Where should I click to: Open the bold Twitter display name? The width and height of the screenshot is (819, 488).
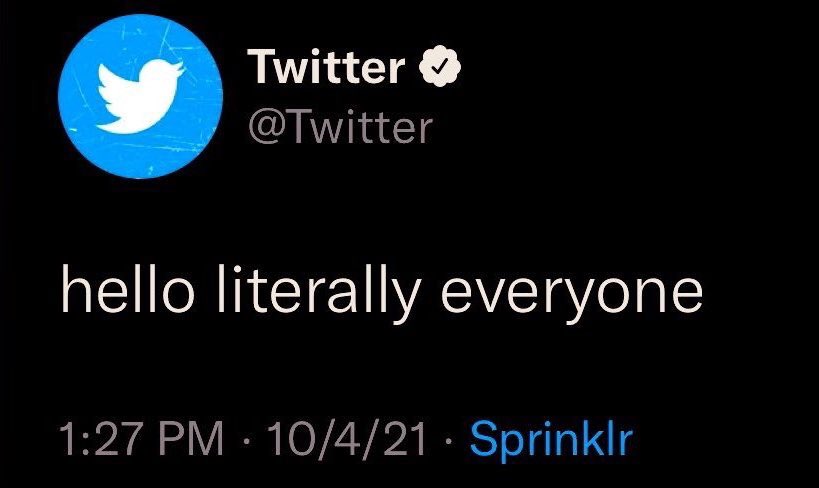[327, 66]
